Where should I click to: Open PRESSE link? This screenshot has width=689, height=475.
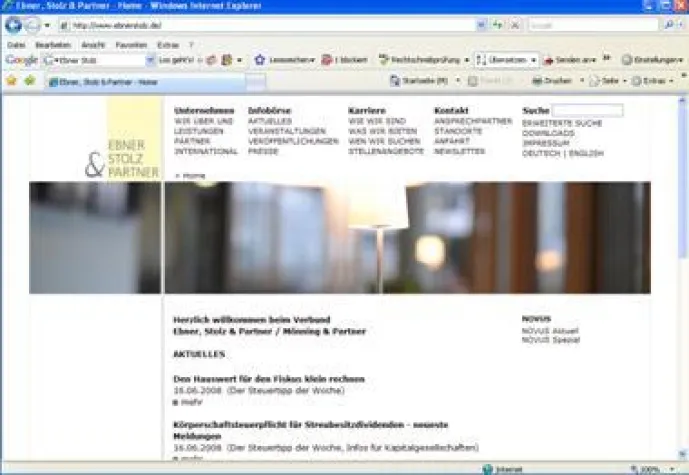(263, 152)
